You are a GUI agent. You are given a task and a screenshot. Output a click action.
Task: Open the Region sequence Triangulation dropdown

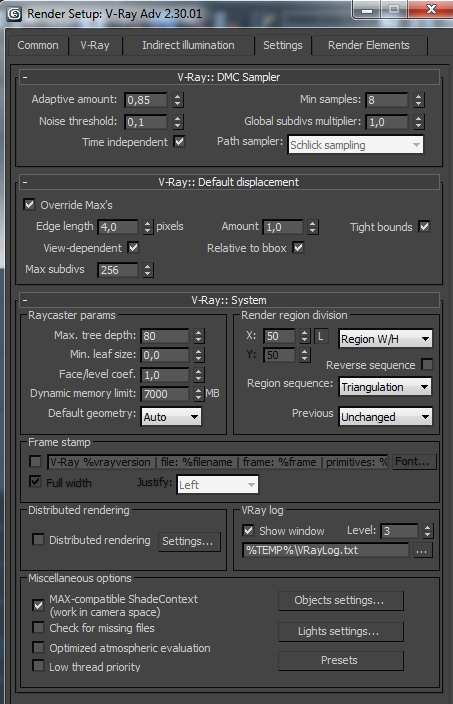(385, 387)
